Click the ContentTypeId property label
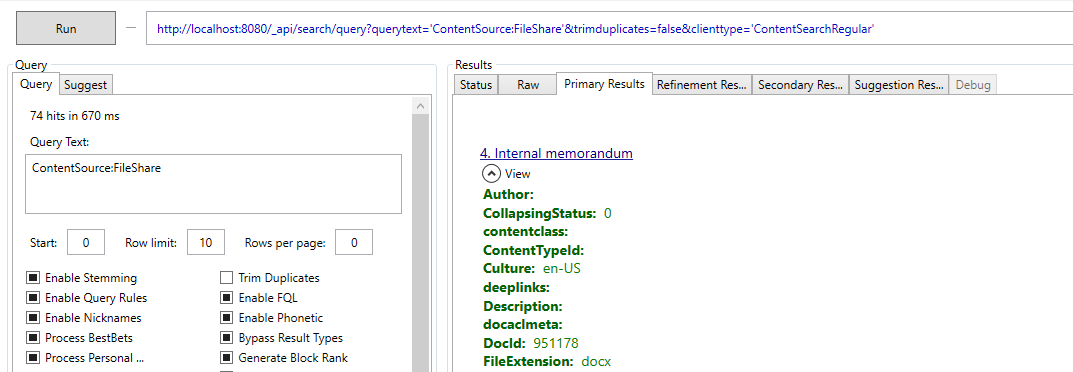This screenshot has width=1073, height=372. [533, 250]
